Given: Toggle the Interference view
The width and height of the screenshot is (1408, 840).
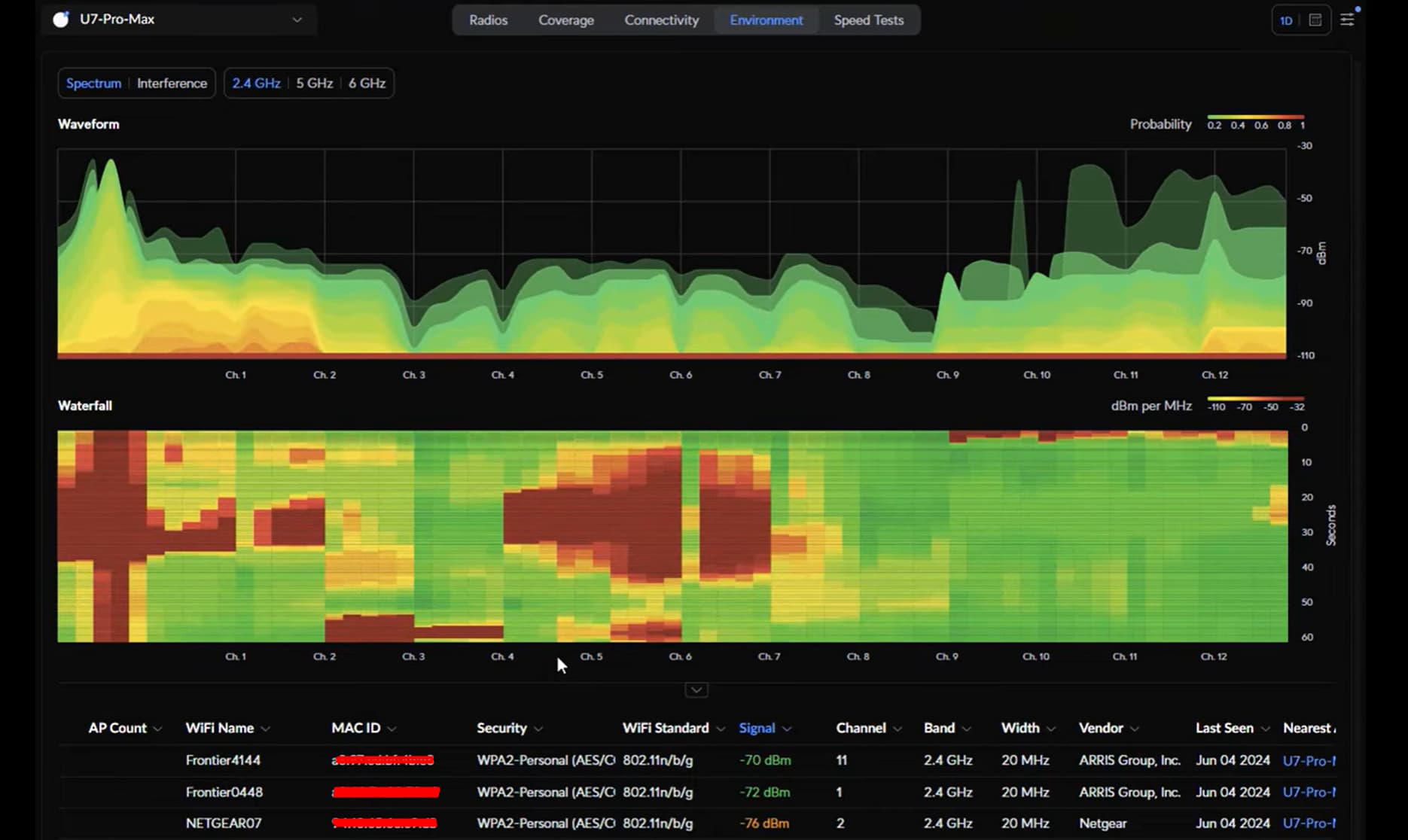Looking at the screenshot, I should [172, 83].
